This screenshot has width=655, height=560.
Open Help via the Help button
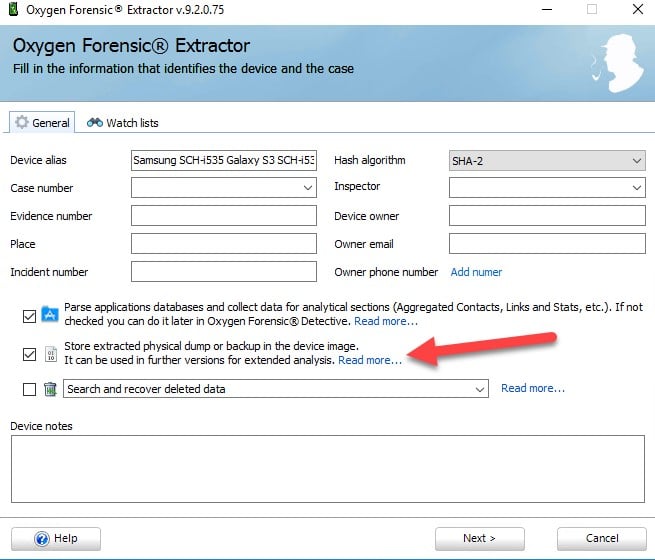(56, 538)
